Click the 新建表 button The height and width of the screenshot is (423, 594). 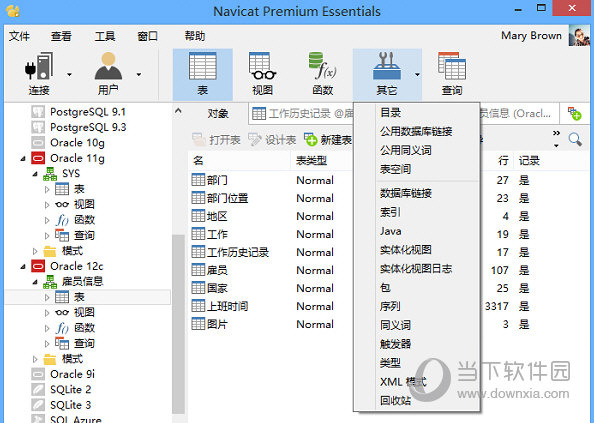pos(328,140)
